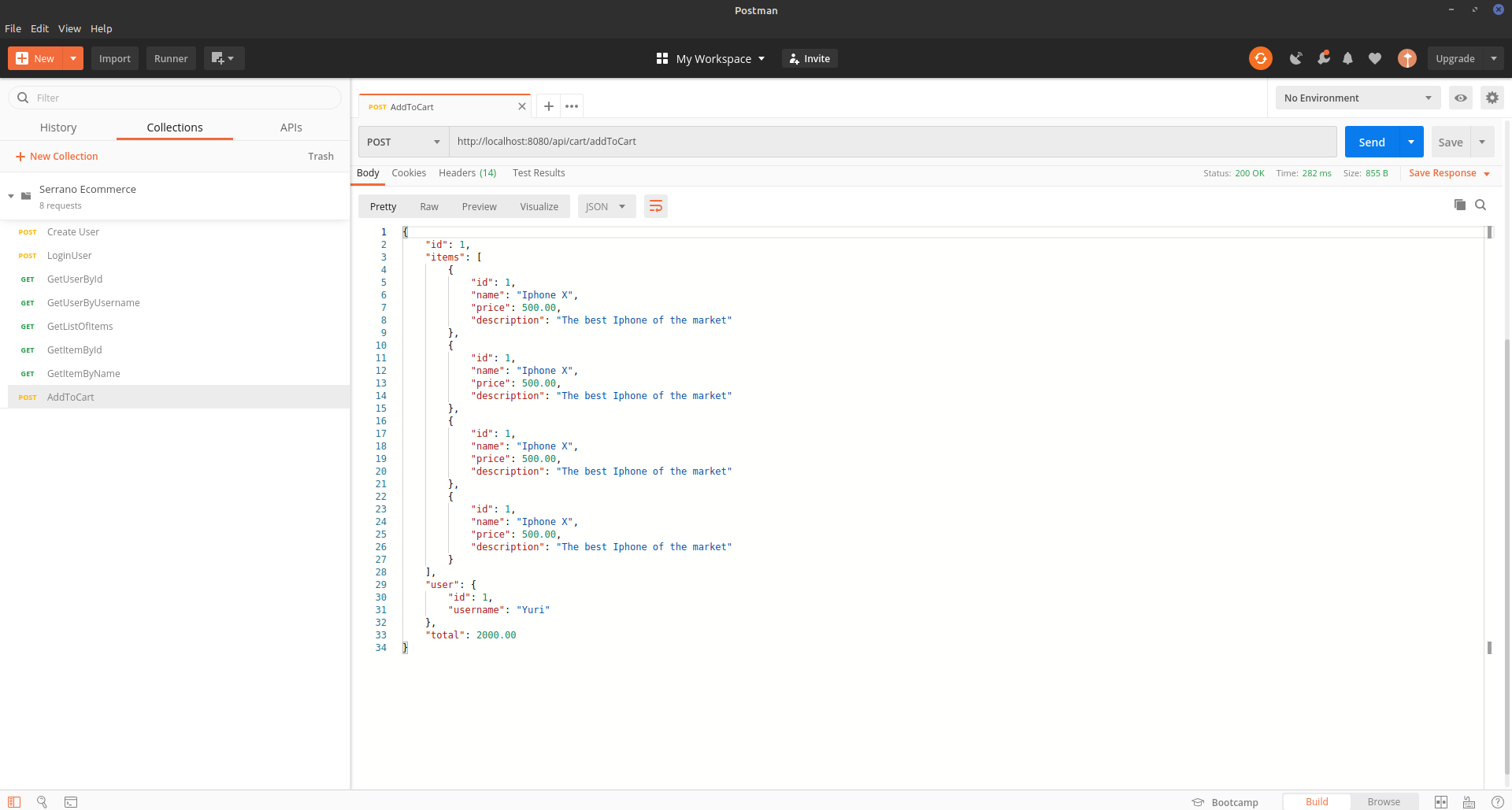Switch to two pane view icon
The width and height of the screenshot is (1512, 810).
(x=1441, y=801)
